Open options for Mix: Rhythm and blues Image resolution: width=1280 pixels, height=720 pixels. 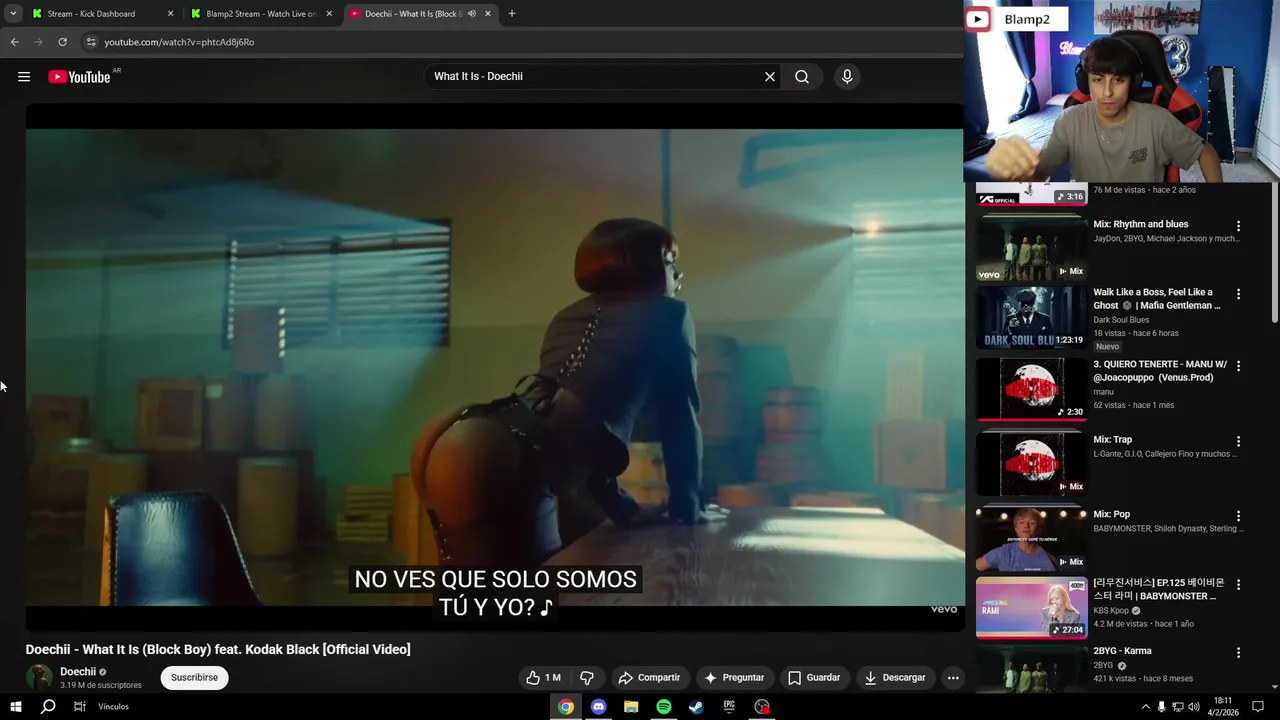point(1238,227)
